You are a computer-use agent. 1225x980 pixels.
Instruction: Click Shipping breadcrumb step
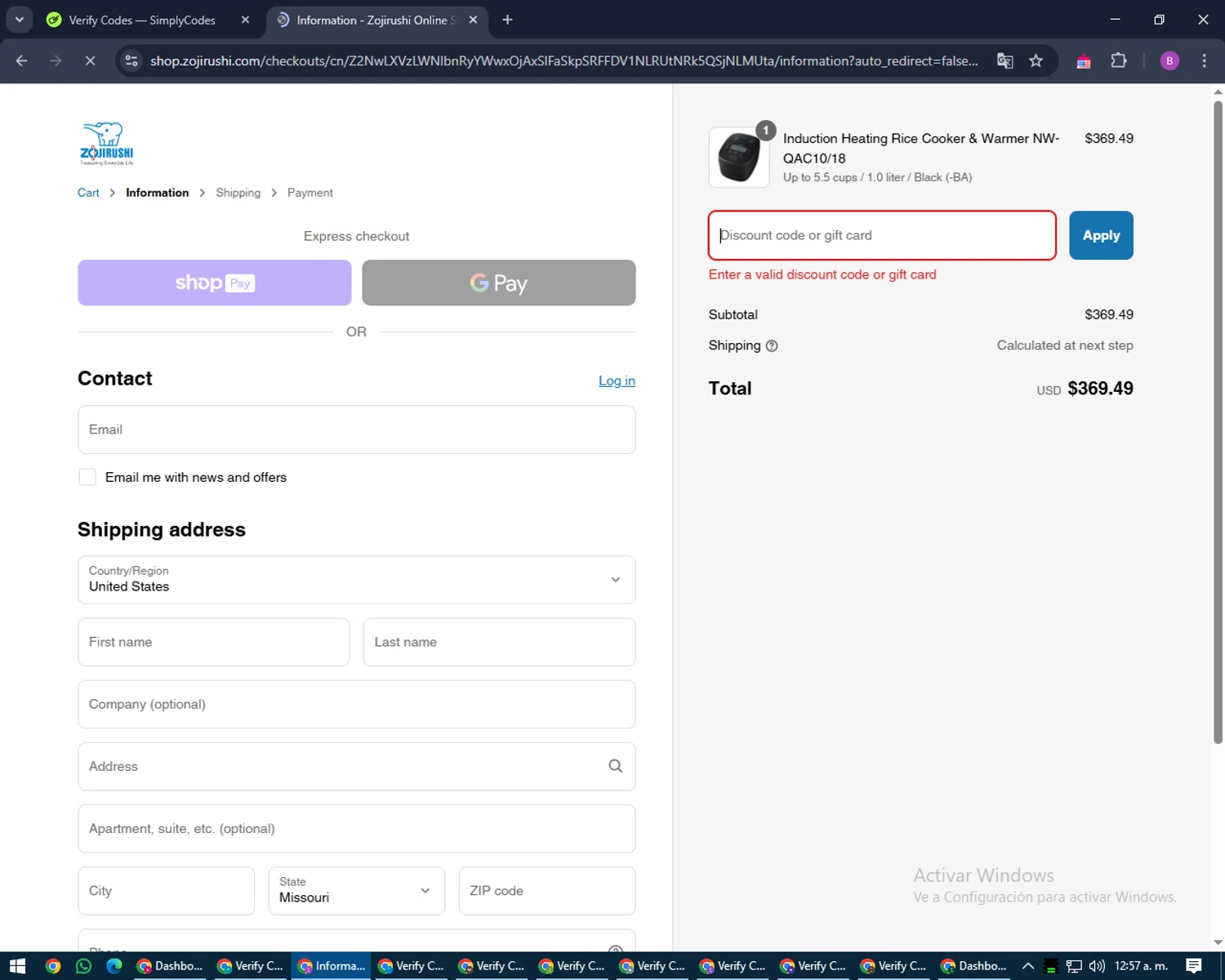pyautogui.click(x=238, y=193)
